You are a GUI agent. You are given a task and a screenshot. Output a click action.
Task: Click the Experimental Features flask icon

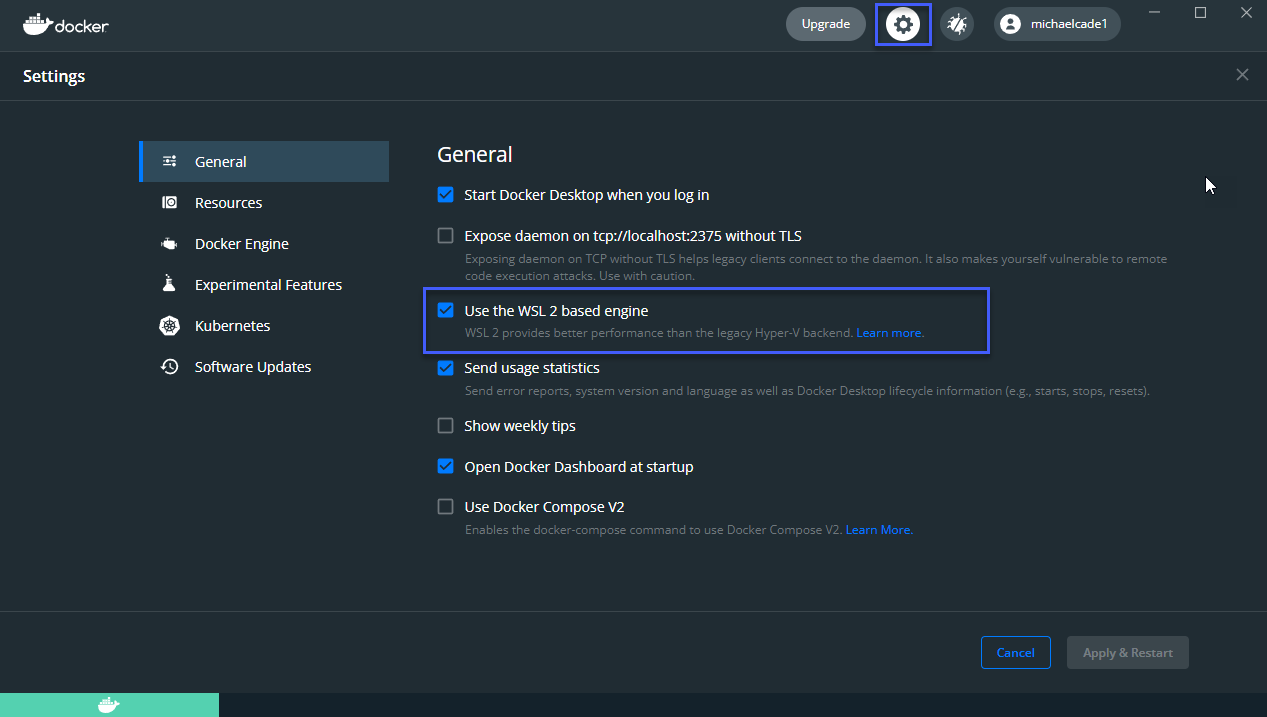coord(170,284)
